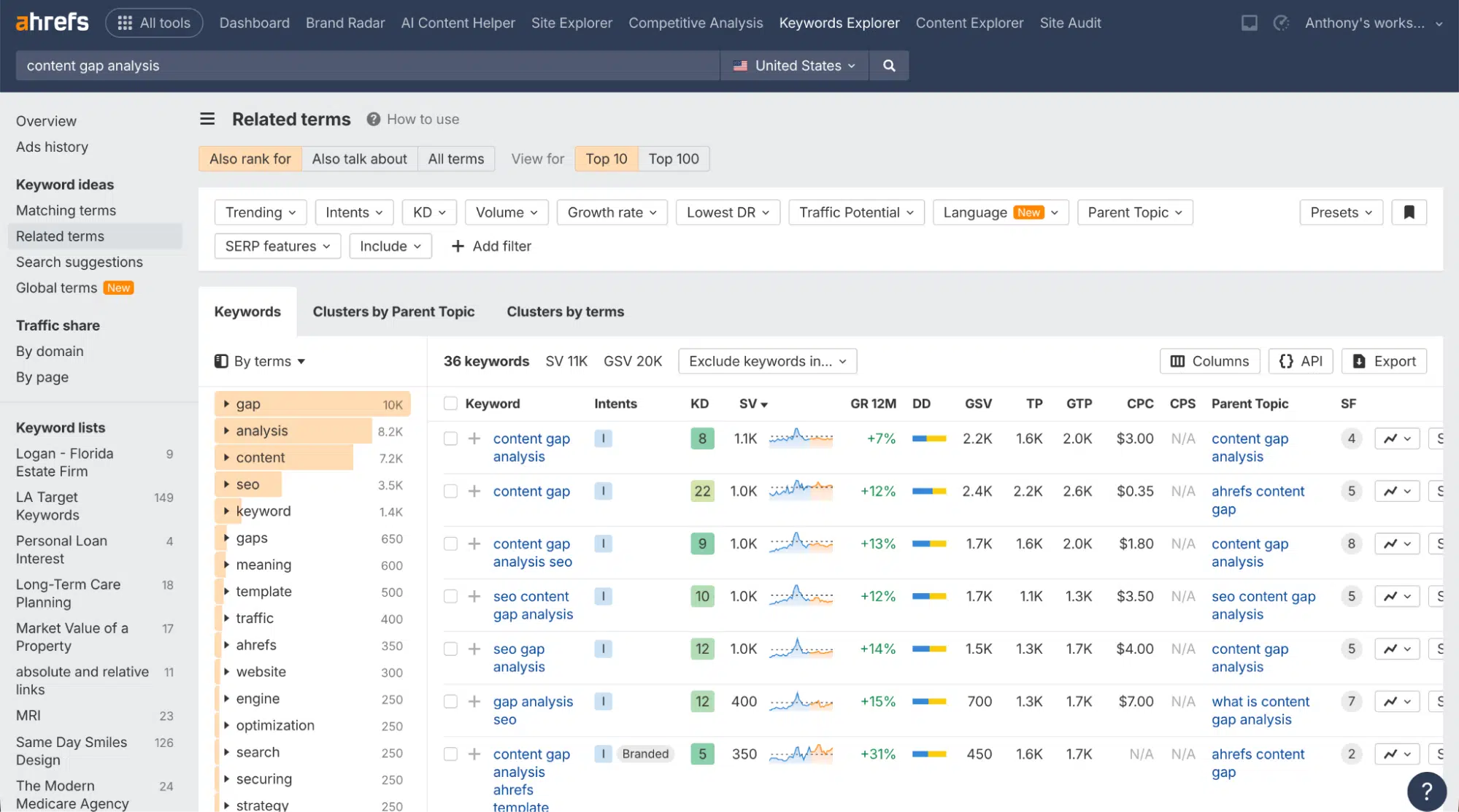The height and width of the screenshot is (812, 1459).
Task: Click the DD color bar on the first row
Action: pos(928,438)
